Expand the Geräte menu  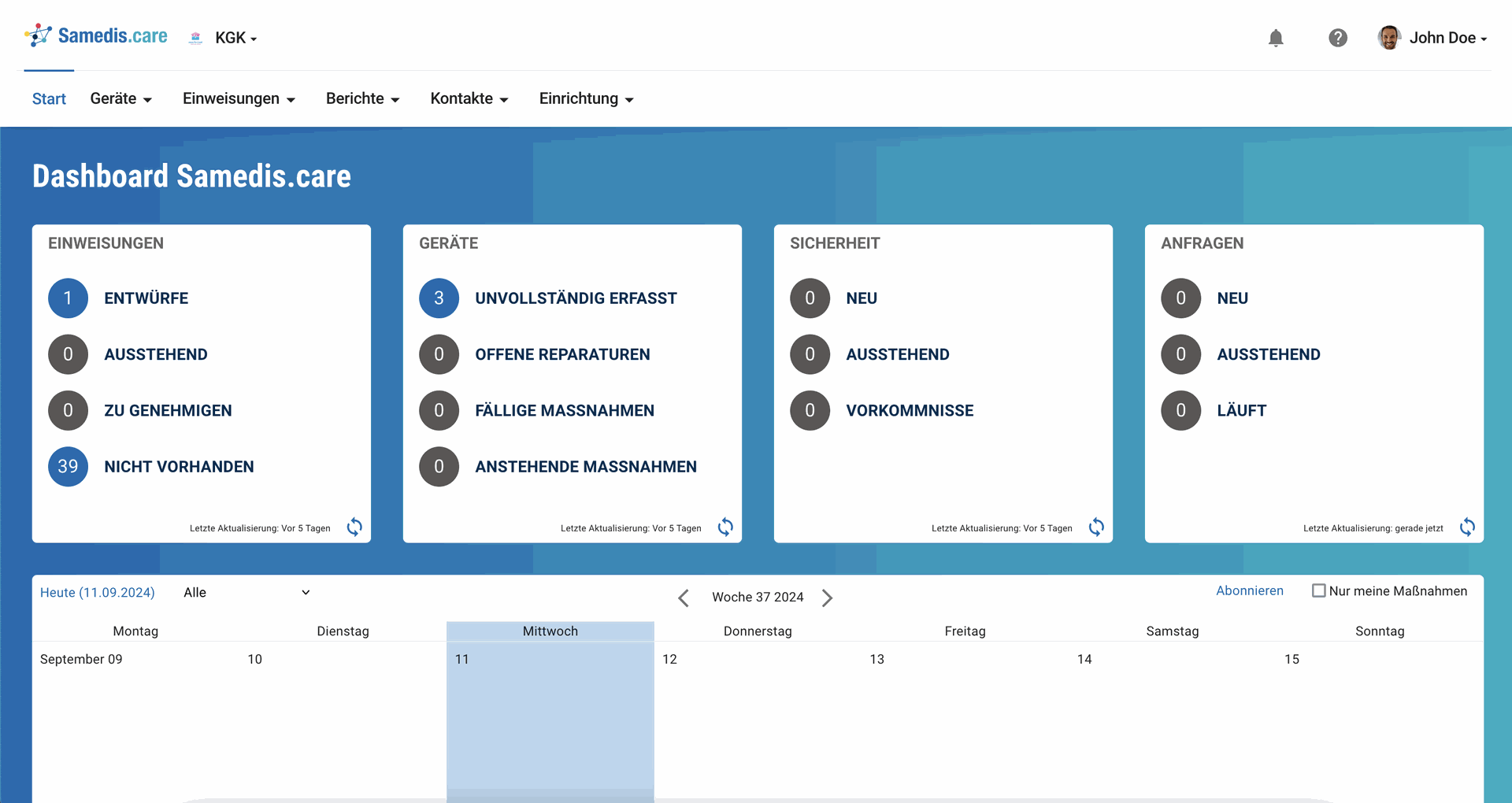(121, 98)
